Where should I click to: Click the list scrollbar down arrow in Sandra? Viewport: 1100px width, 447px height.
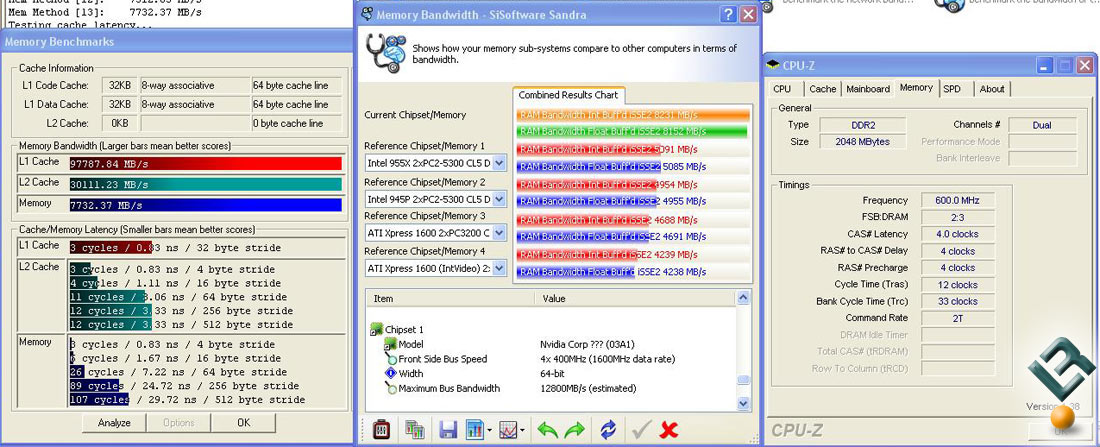pyautogui.click(x=744, y=403)
